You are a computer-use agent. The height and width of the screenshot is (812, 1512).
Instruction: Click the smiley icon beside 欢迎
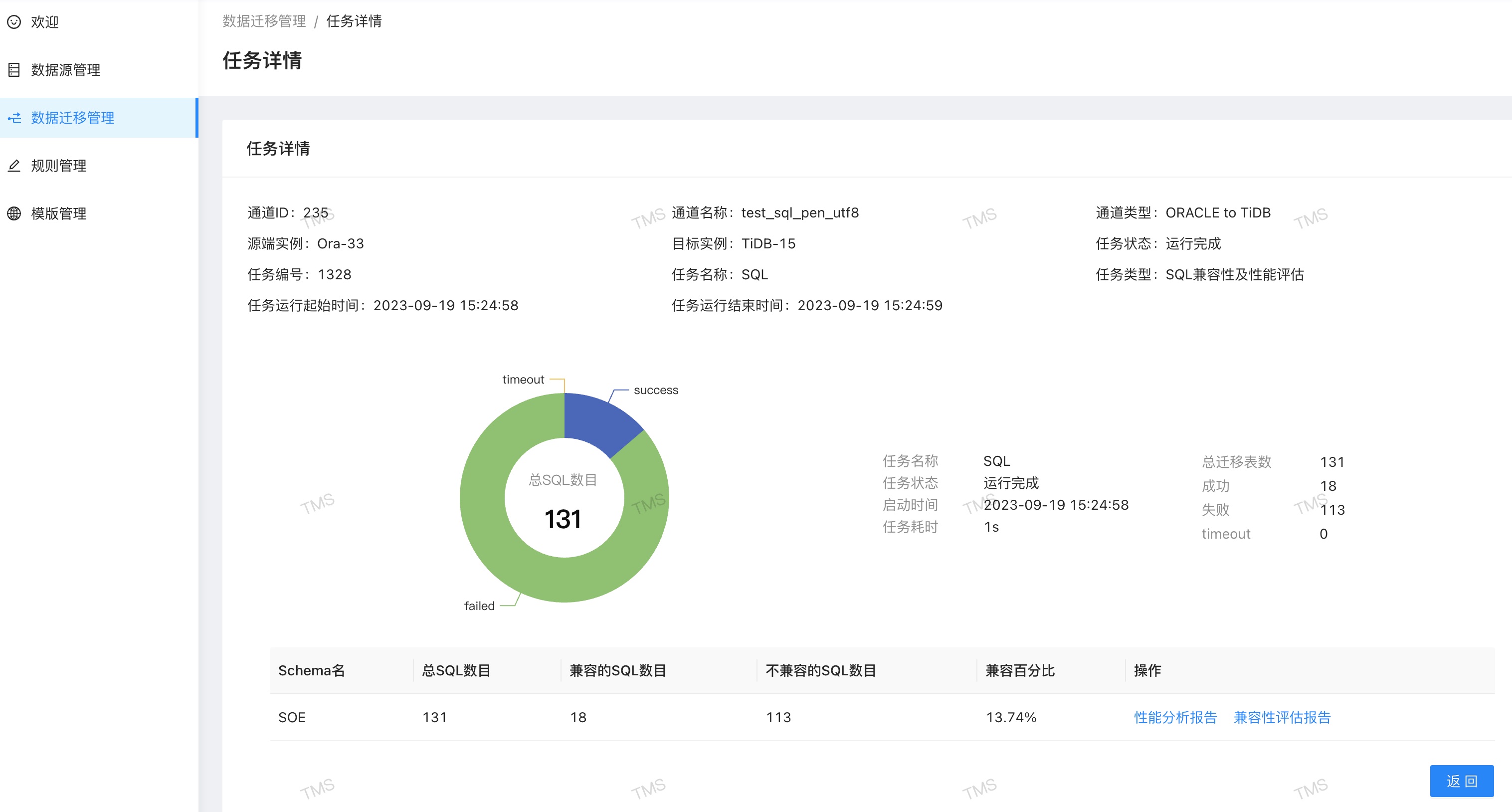coord(13,22)
